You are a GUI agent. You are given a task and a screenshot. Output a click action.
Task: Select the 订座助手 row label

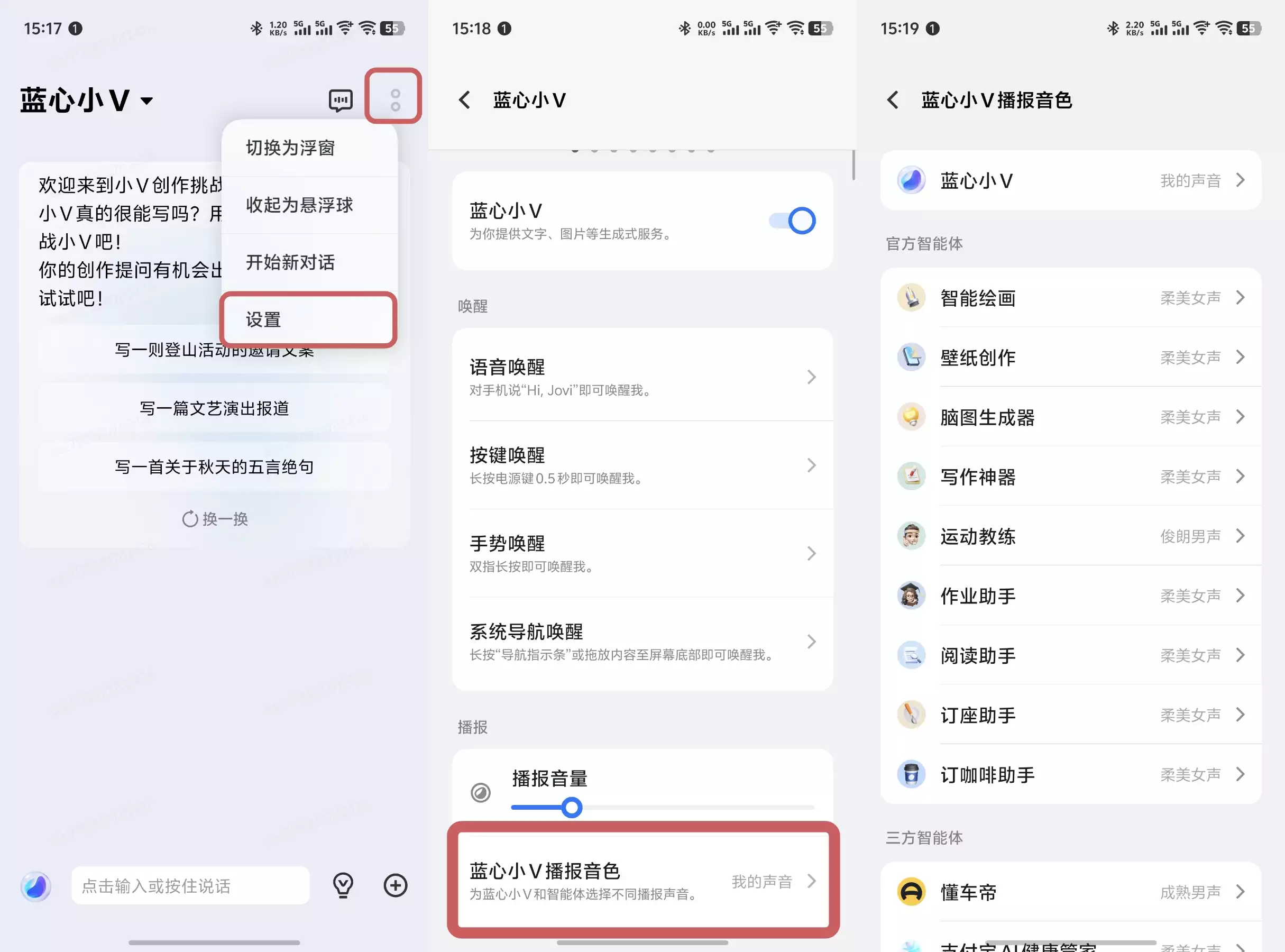pyautogui.click(x=978, y=715)
